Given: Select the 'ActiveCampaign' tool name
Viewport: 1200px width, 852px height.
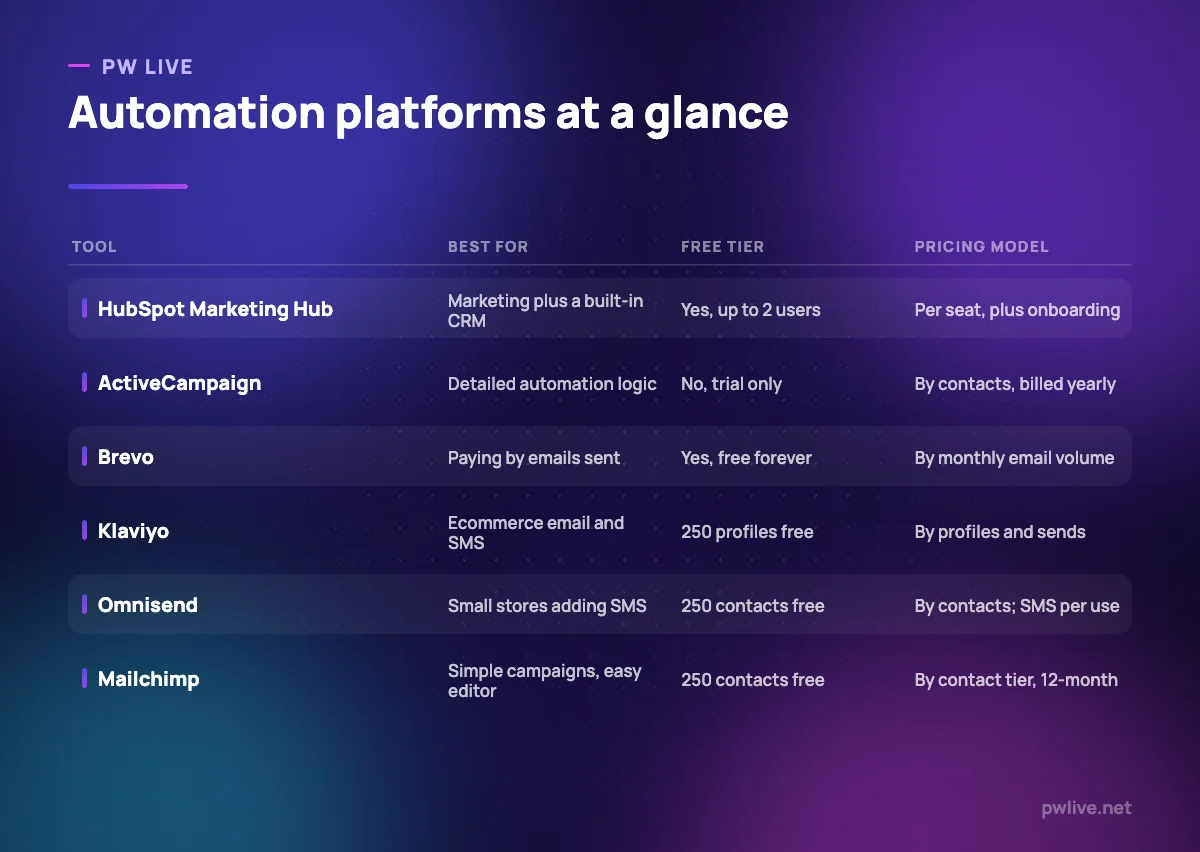Looking at the screenshot, I should tap(179, 383).
